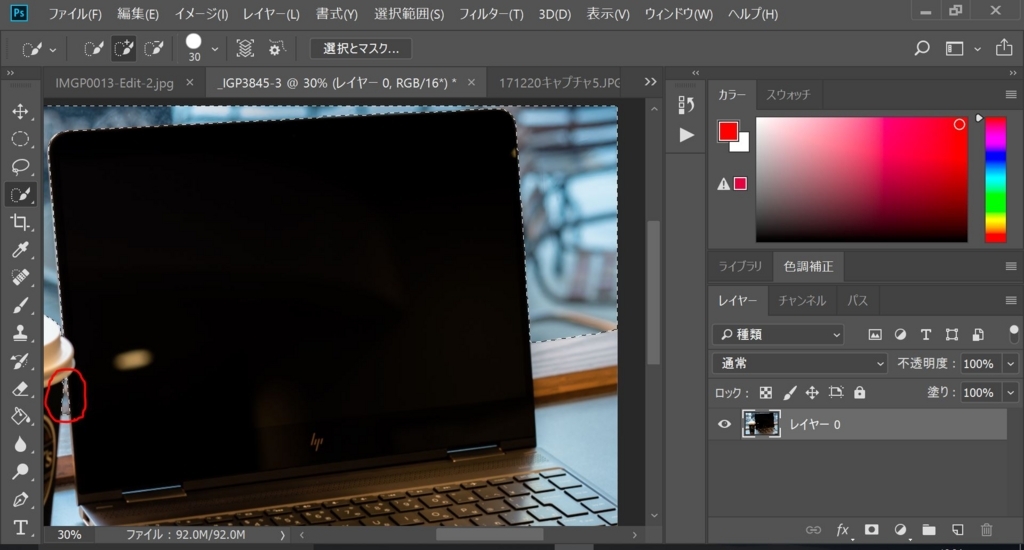Select the Healing Brush tool
The width and height of the screenshot is (1024, 550).
click(x=20, y=277)
